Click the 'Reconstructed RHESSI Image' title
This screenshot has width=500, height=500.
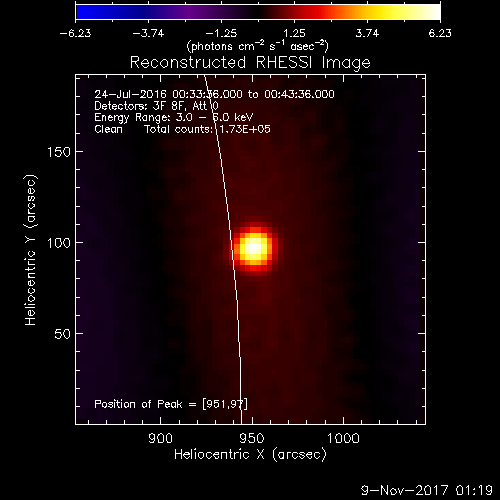(250, 63)
